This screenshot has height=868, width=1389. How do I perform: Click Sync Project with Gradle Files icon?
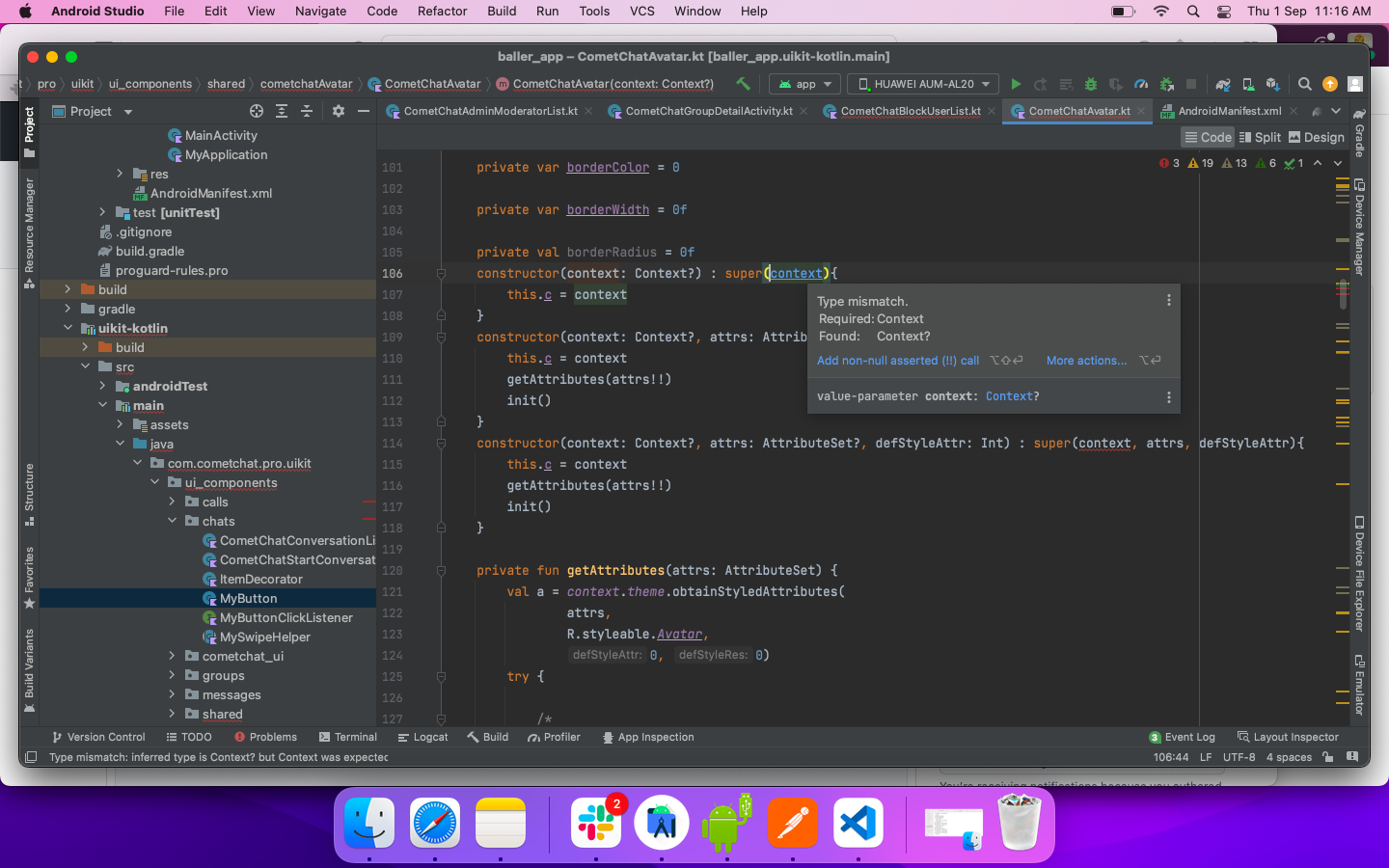(x=1223, y=84)
